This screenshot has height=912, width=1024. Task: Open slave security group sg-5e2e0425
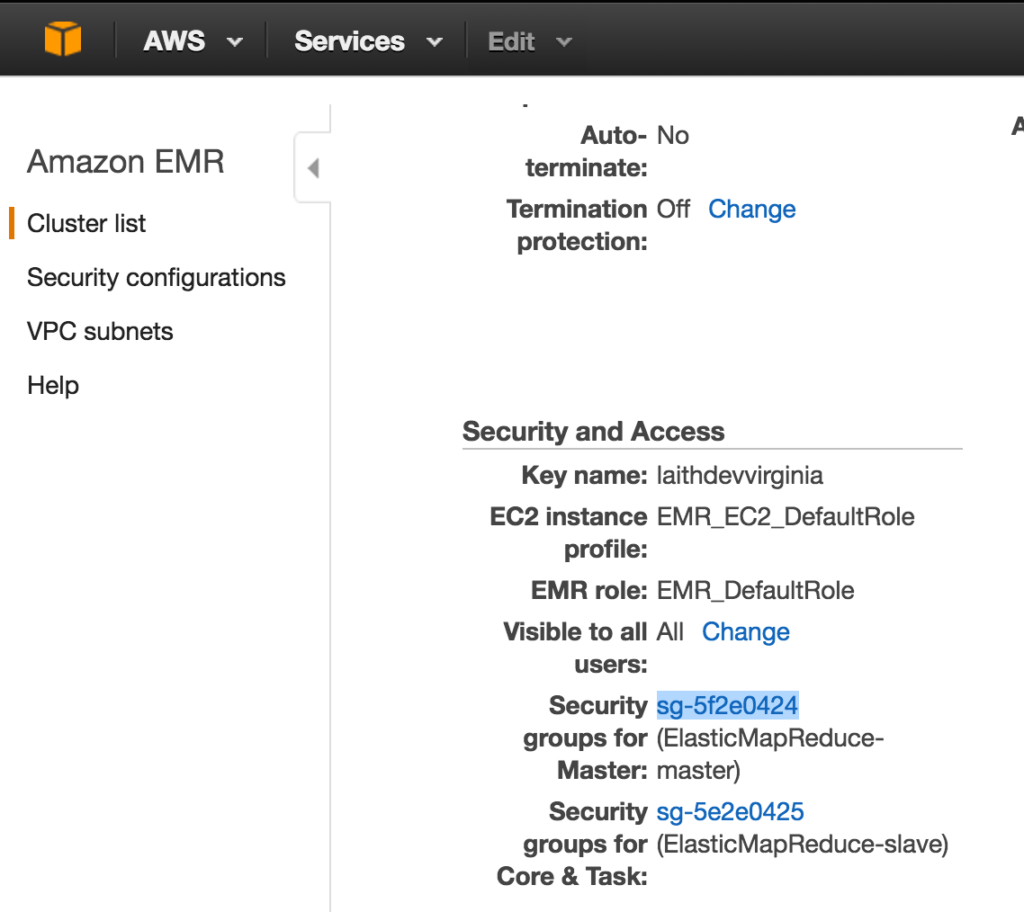click(729, 811)
